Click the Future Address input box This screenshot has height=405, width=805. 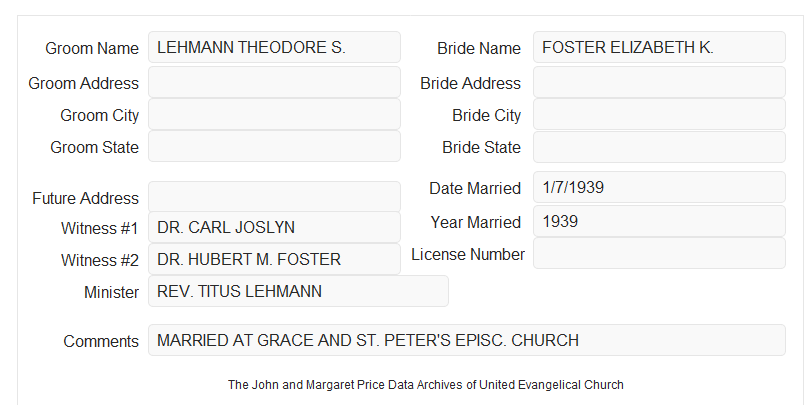274,197
